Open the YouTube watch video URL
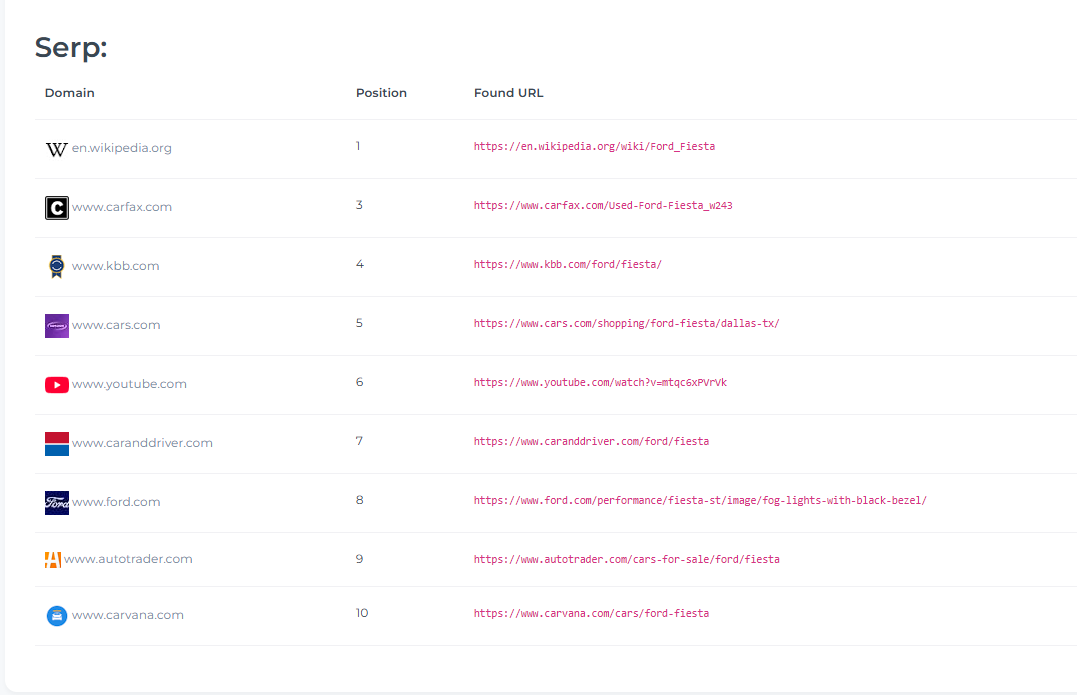Viewport: 1077px width, 695px height. point(600,382)
